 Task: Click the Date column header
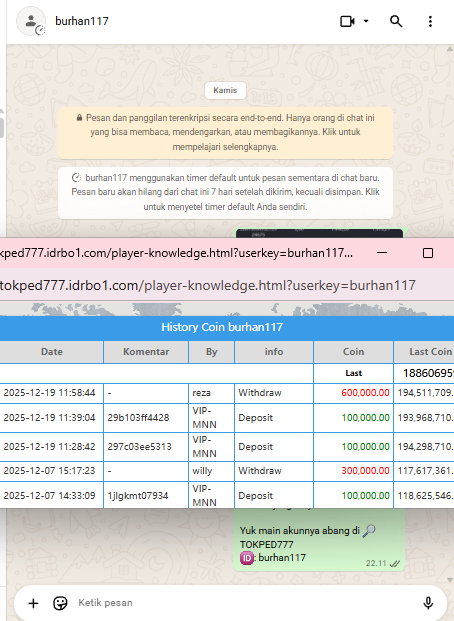52,352
